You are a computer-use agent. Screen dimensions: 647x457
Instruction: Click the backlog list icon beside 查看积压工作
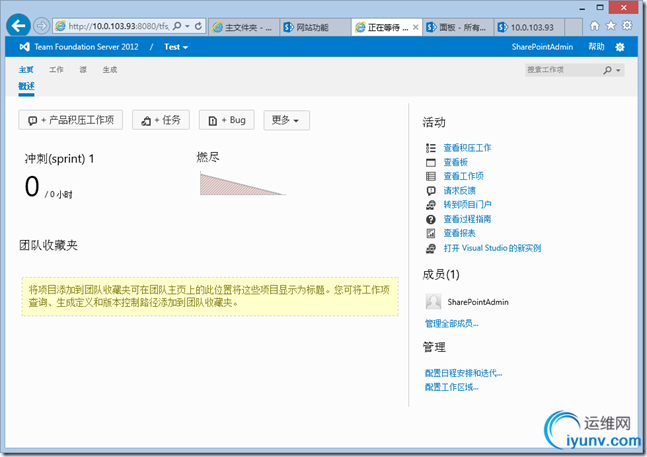click(x=431, y=148)
